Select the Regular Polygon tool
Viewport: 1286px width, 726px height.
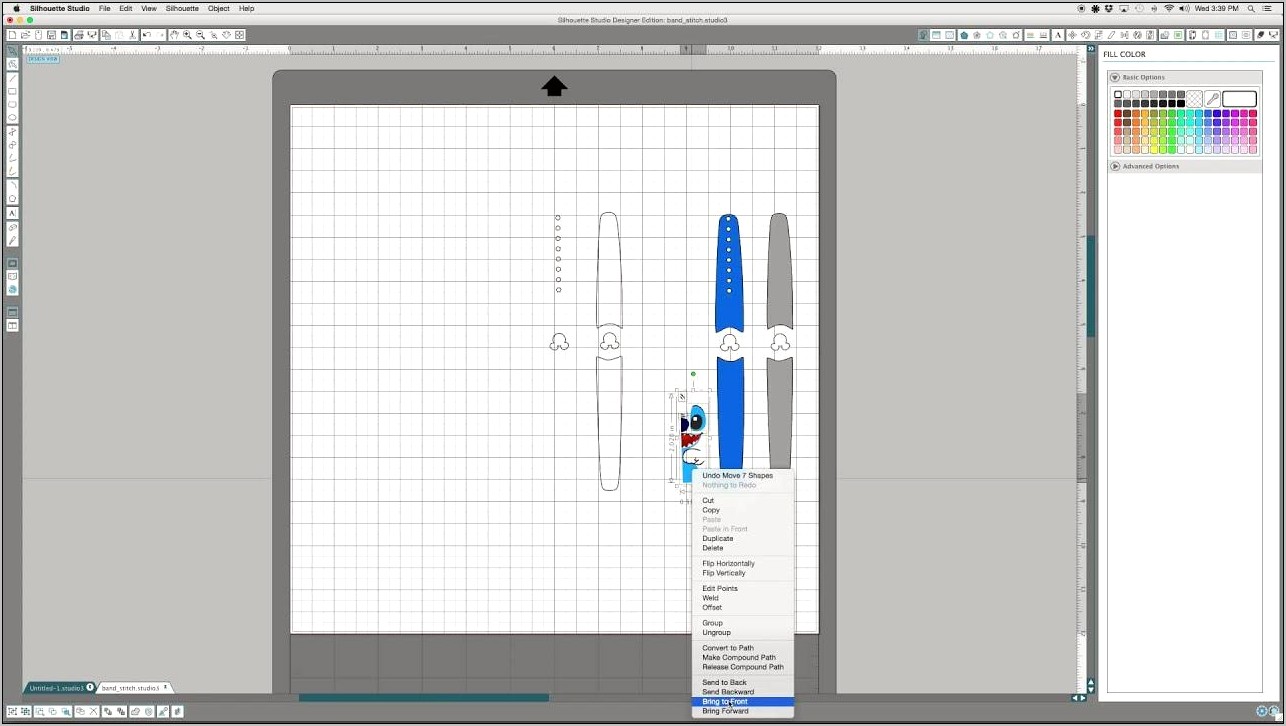[12, 199]
